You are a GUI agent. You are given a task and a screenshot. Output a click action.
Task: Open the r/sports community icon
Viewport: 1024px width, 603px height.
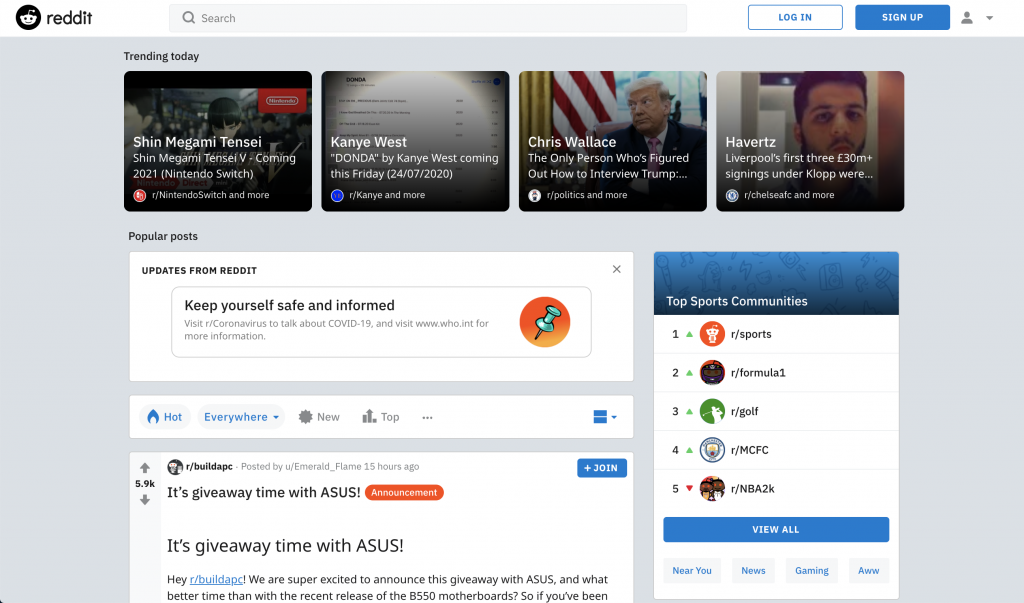[x=712, y=334]
